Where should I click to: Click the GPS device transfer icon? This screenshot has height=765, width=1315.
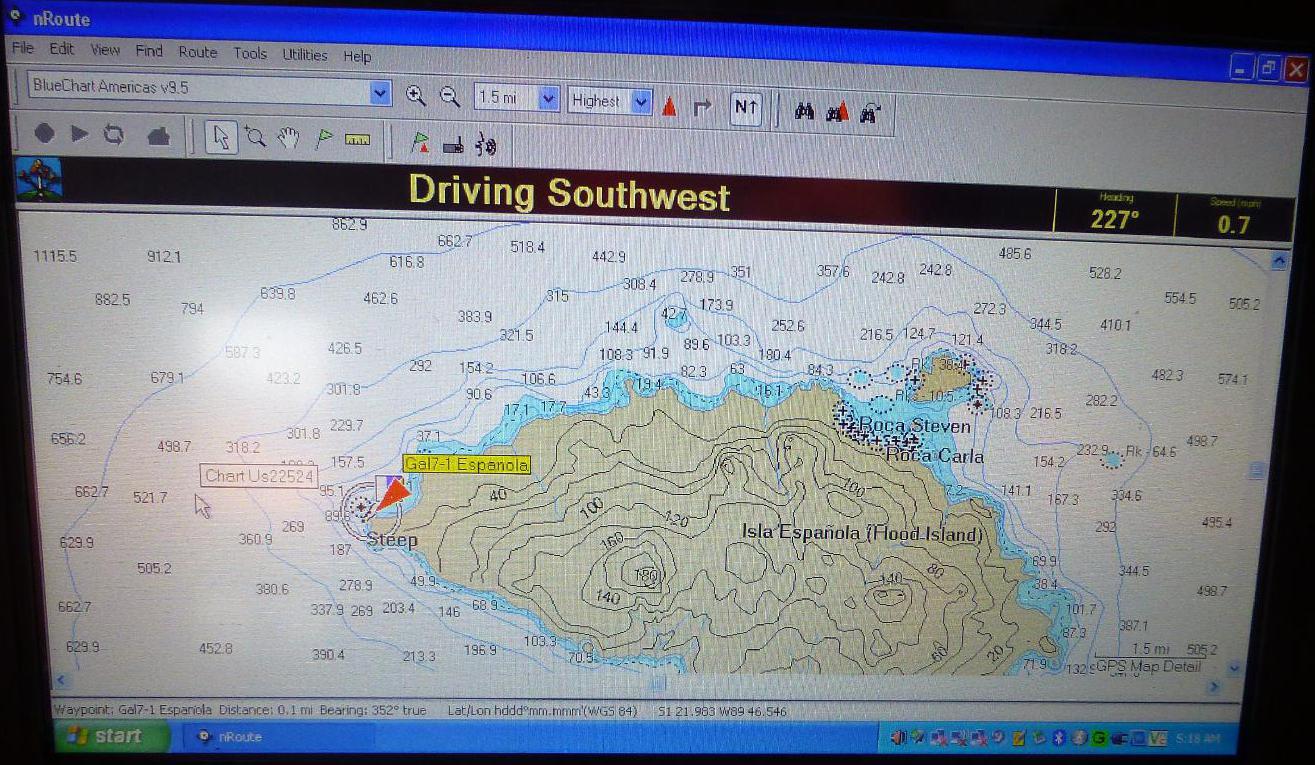pyautogui.click(x=453, y=145)
